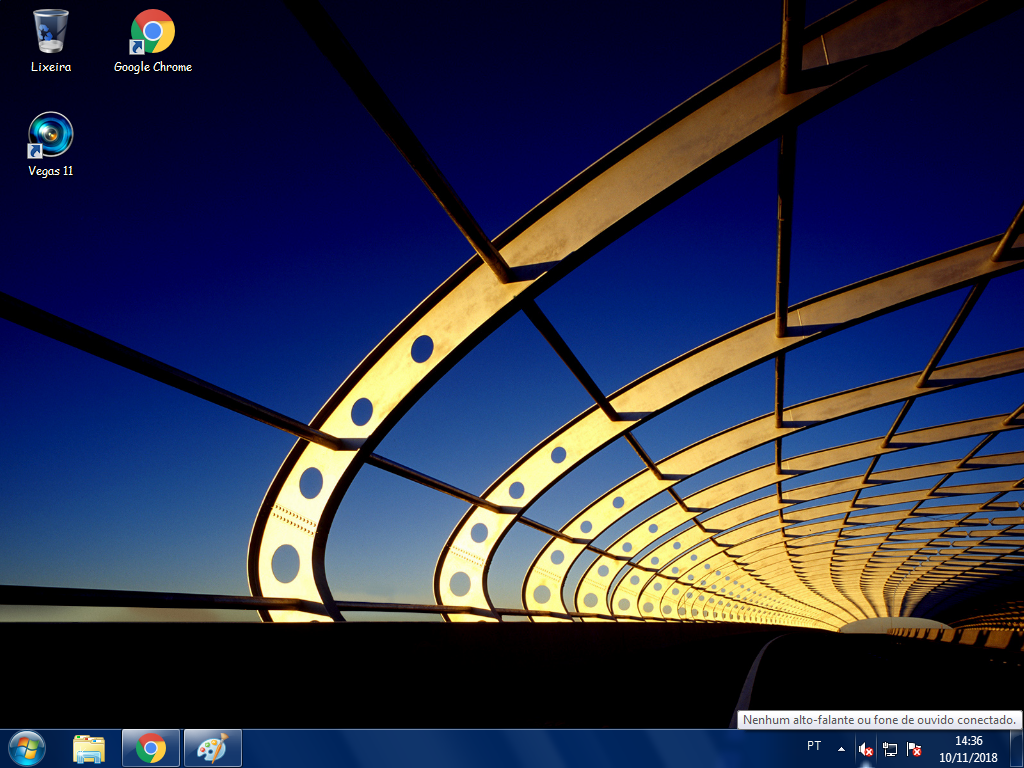Click the empty taskbar area beside Paint
The height and width of the screenshot is (768, 1024).
click(x=500, y=748)
